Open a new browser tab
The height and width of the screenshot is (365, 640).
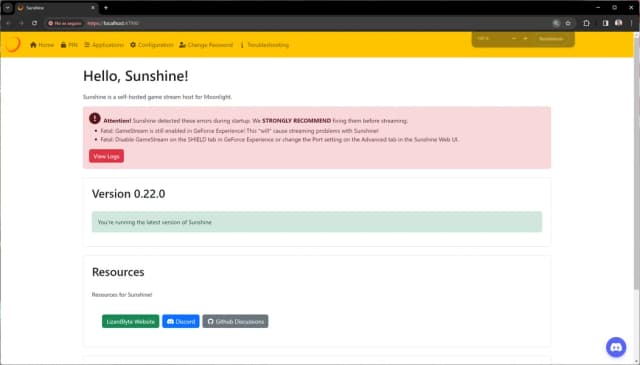click(106, 8)
